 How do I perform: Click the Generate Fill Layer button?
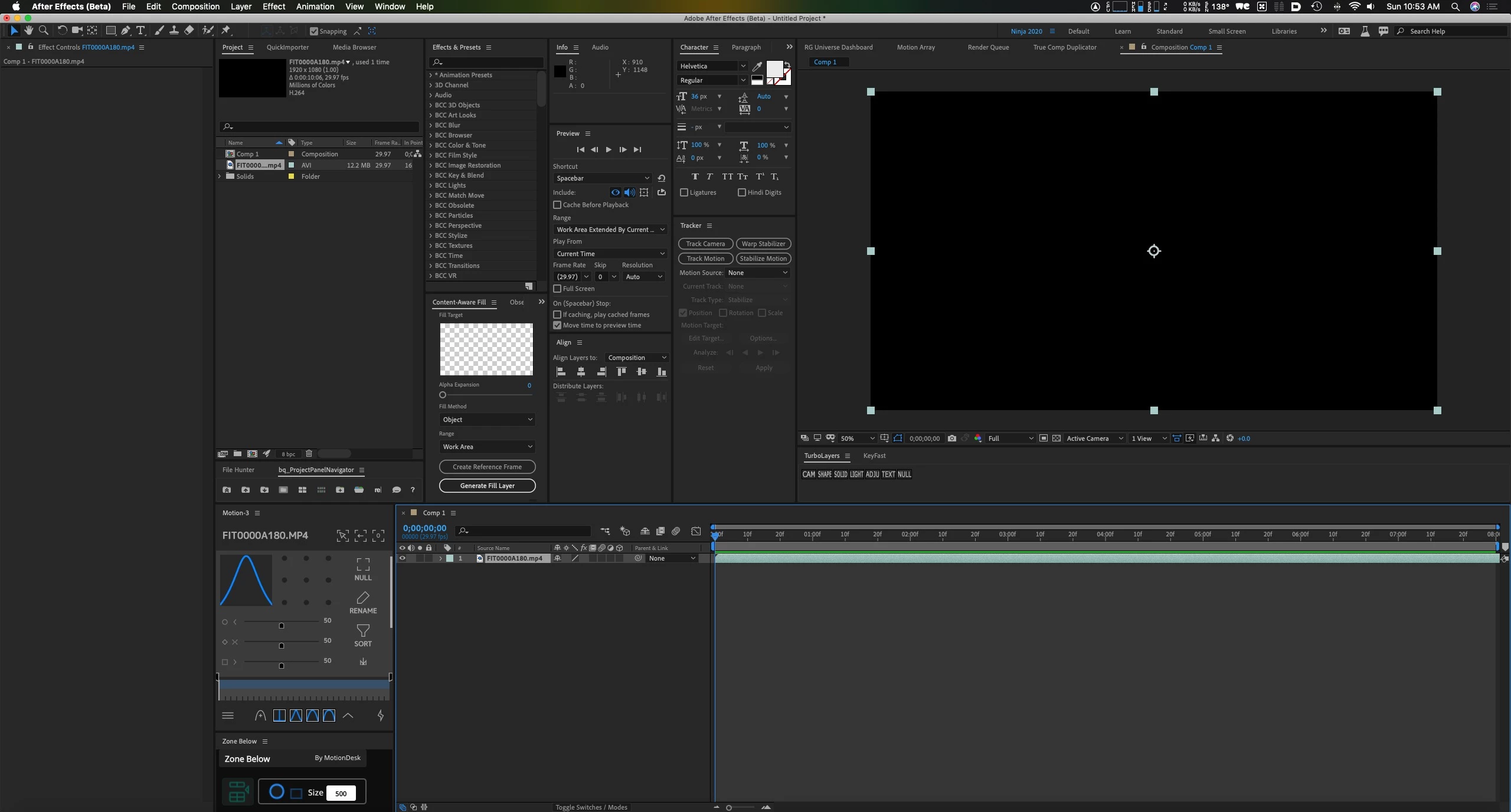[x=487, y=486]
